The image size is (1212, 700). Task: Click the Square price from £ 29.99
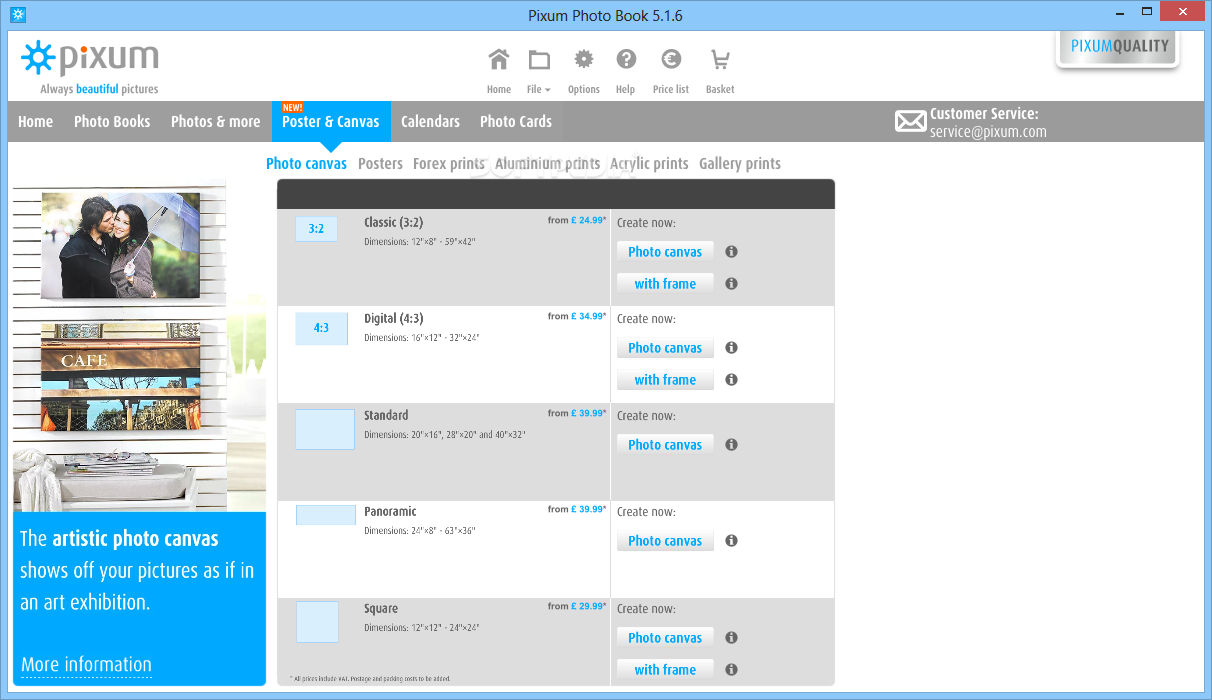pyautogui.click(x=577, y=606)
